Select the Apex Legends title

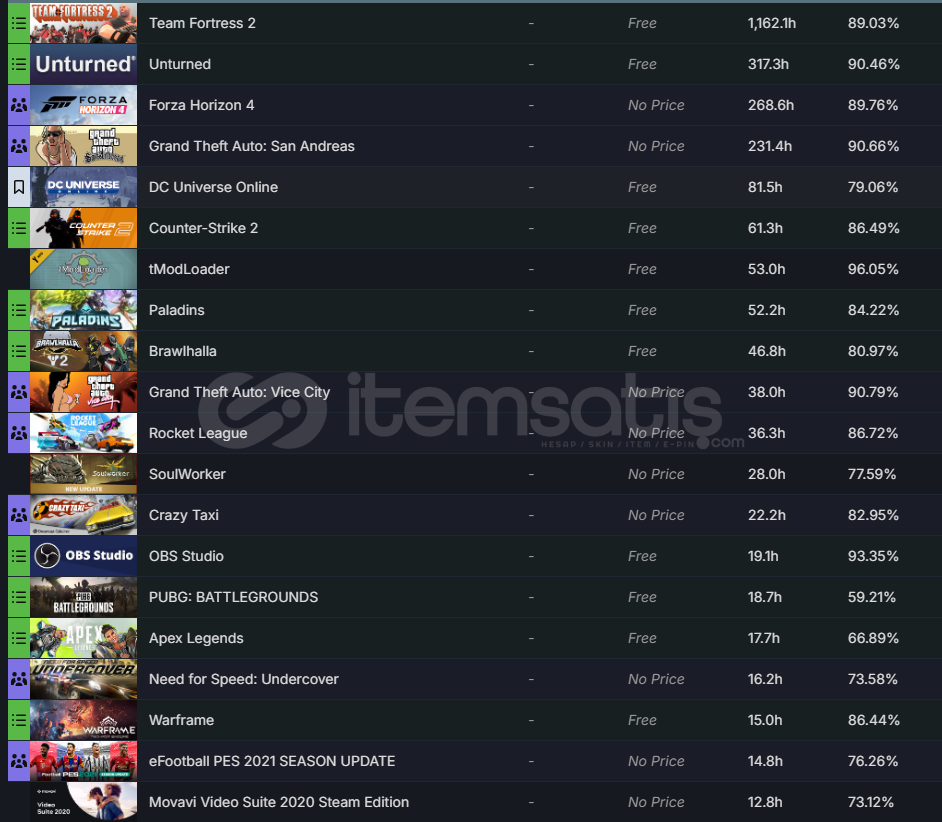click(196, 638)
